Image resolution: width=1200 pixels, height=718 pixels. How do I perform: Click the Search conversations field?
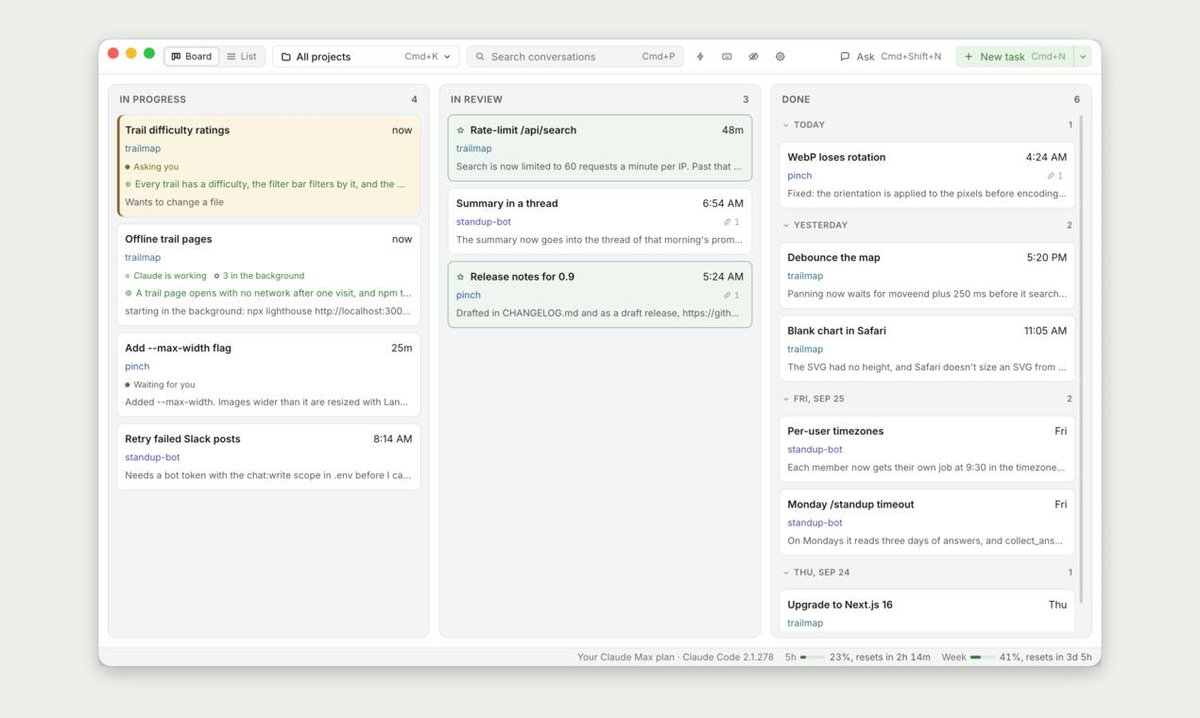tap(575, 57)
